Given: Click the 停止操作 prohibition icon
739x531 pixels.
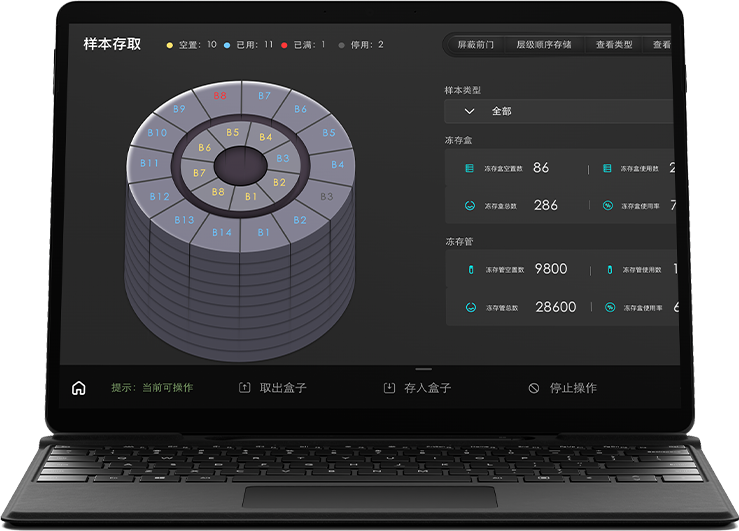Looking at the screenshot, I should (x=534, y=388).
